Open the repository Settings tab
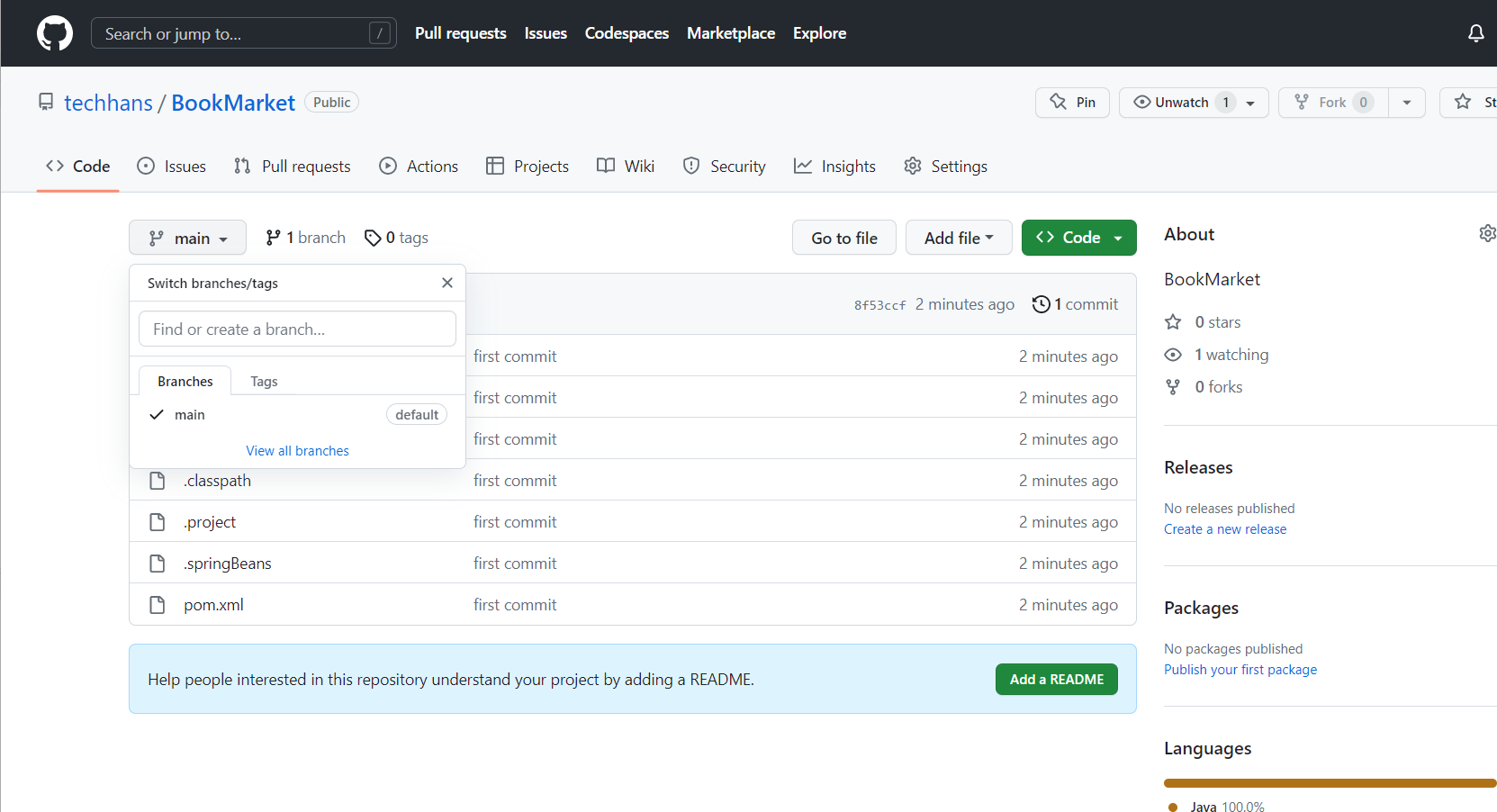The width and height of the screenshot is (1497, 812). click(x=945, y=167)
